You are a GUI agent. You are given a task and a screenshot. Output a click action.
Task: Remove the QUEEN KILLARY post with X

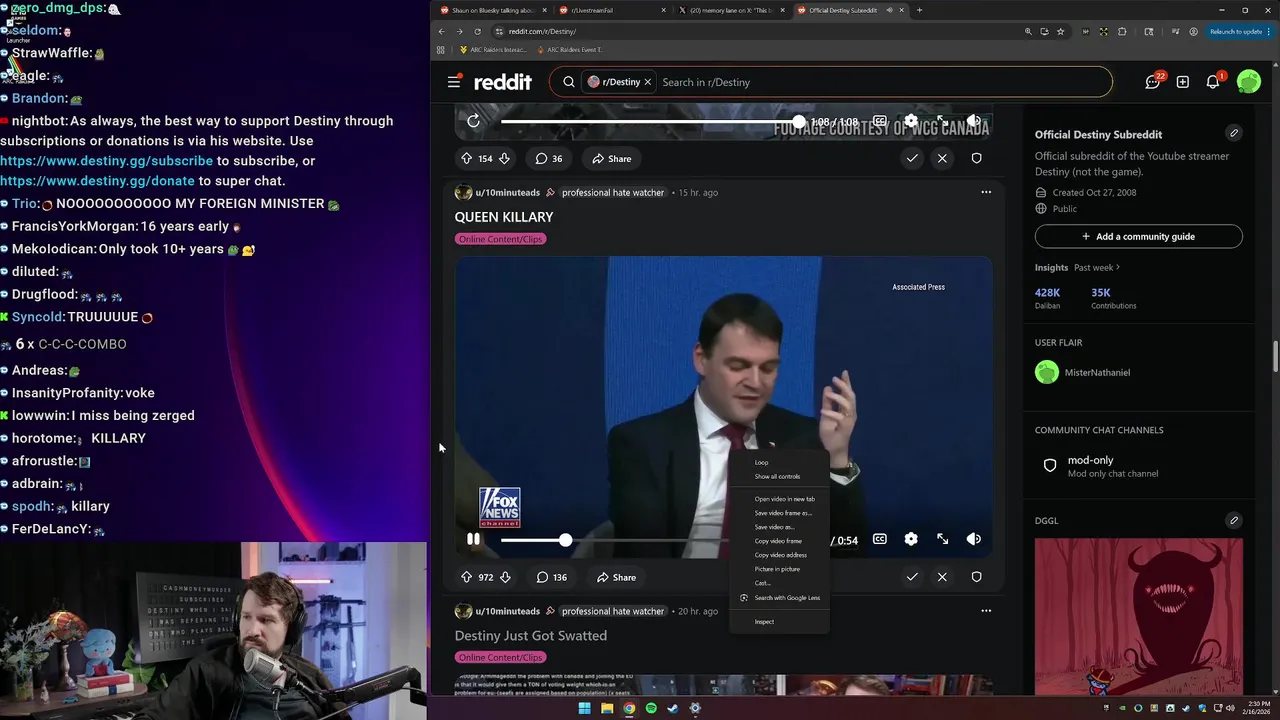tap(942, 577)
